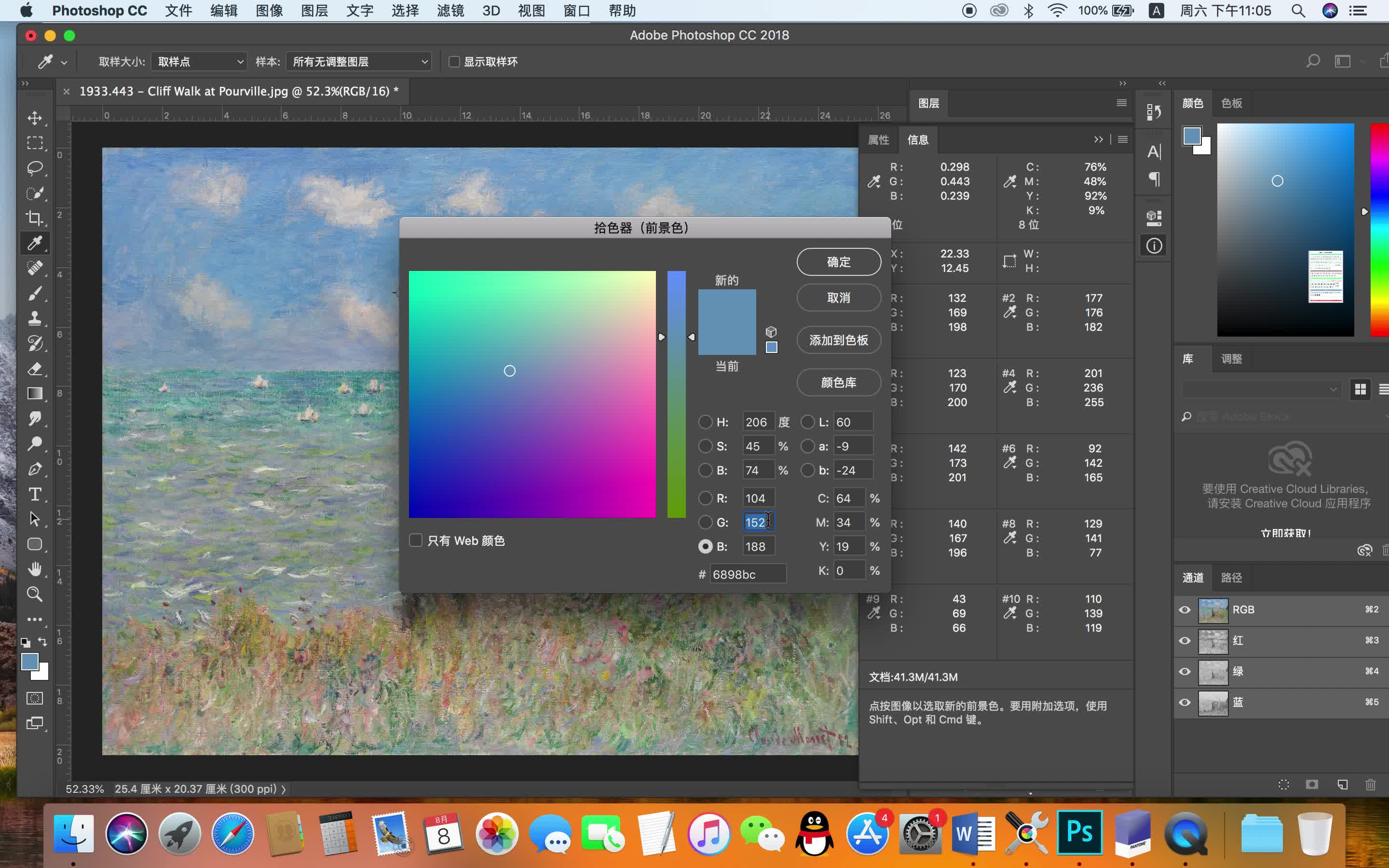Open the 信息 panel flyout menu
This screenshot has width=1389, height=868.
[x=1123, y=139]
